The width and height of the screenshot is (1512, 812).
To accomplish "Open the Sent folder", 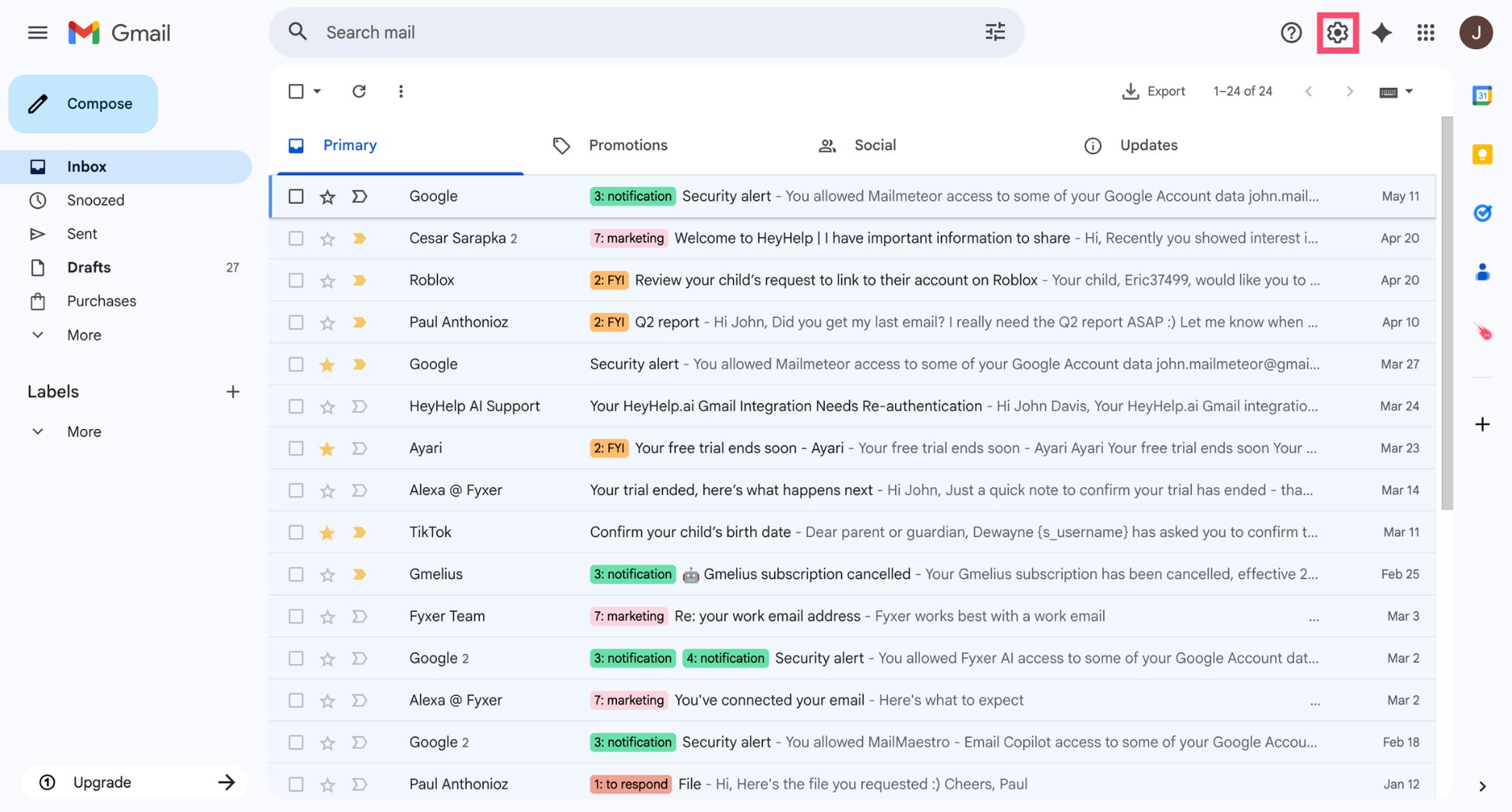I will (x=125, y=234).
